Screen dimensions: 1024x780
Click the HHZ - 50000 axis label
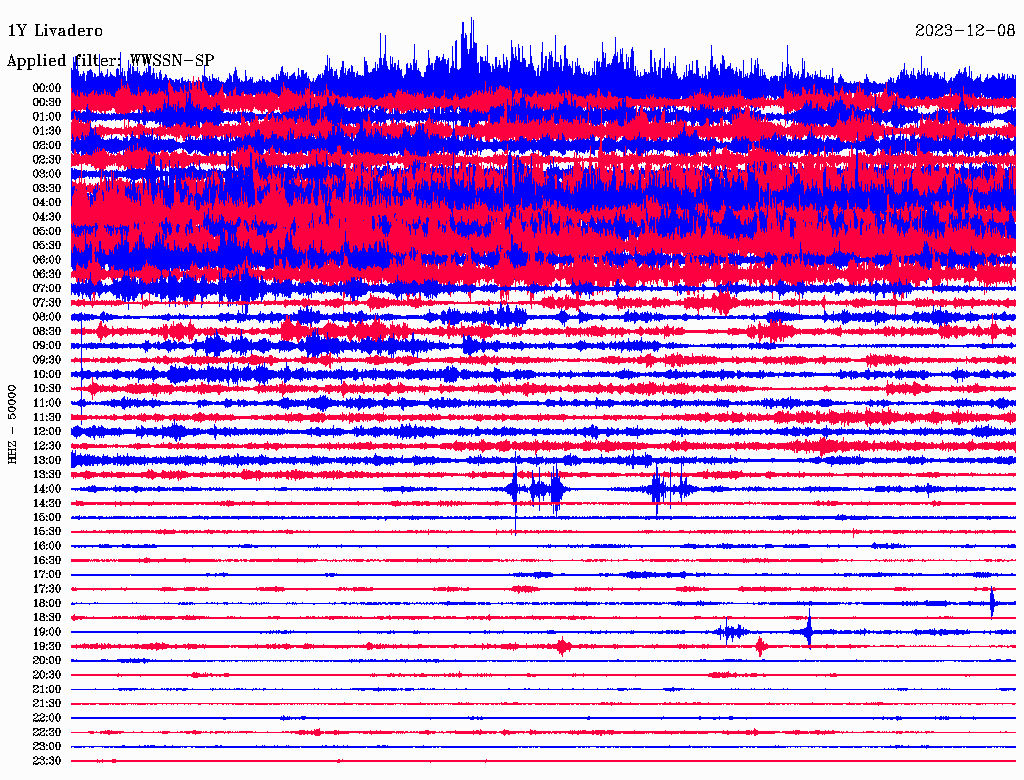(12, 424)
